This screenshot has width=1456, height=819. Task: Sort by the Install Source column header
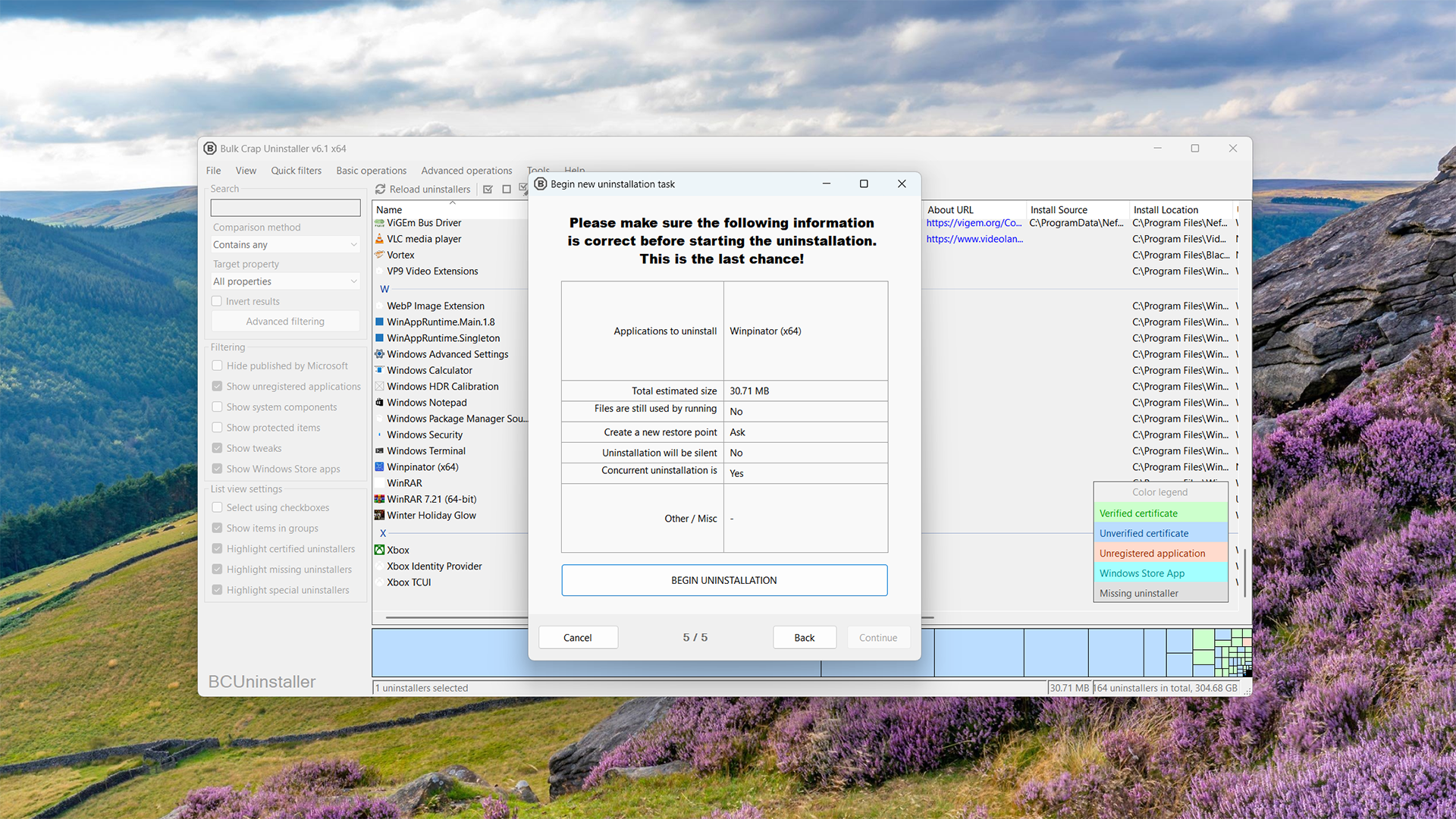tap(1078, 210)
